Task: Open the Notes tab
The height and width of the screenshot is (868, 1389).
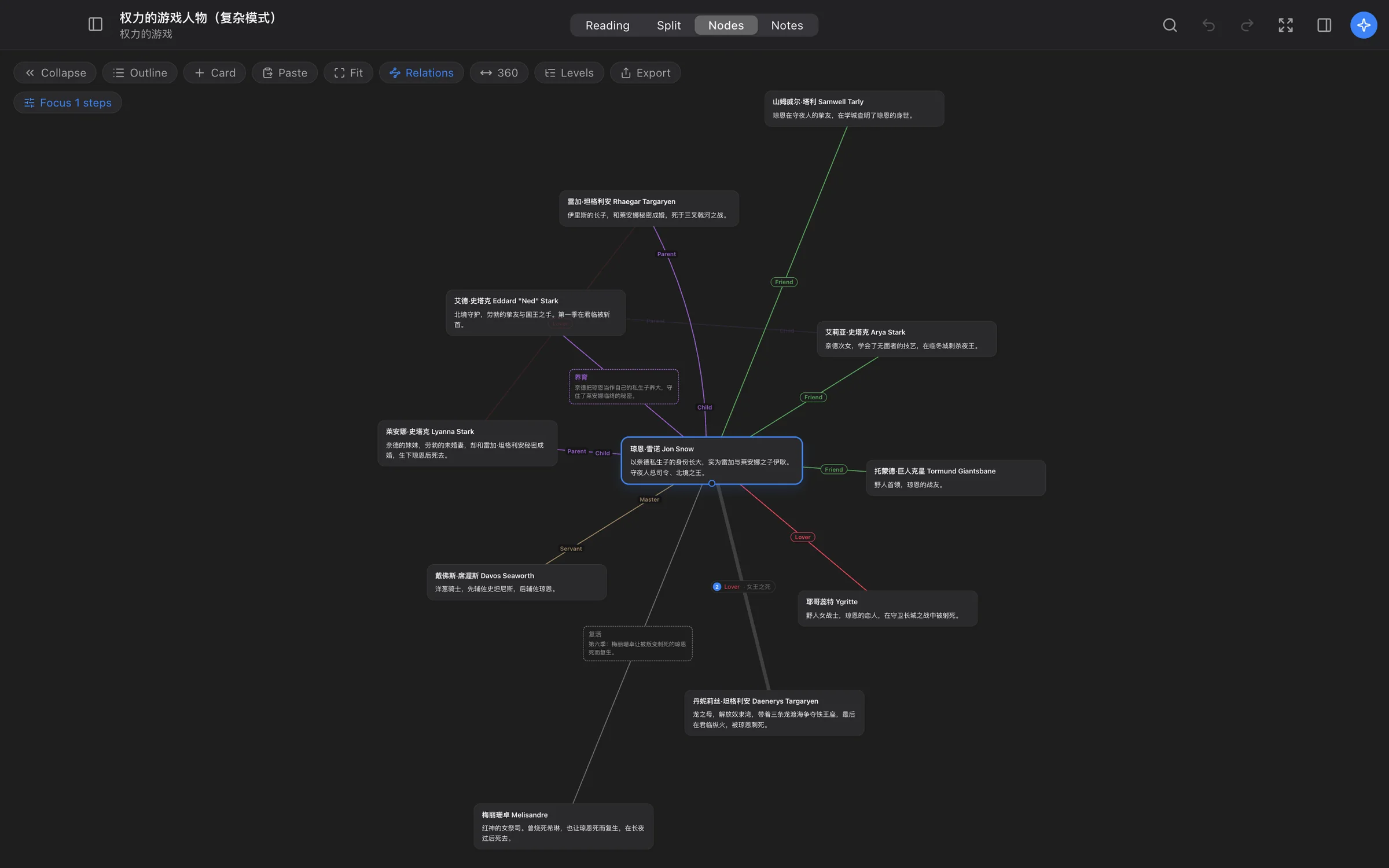Action: click(x=787, y=25)
